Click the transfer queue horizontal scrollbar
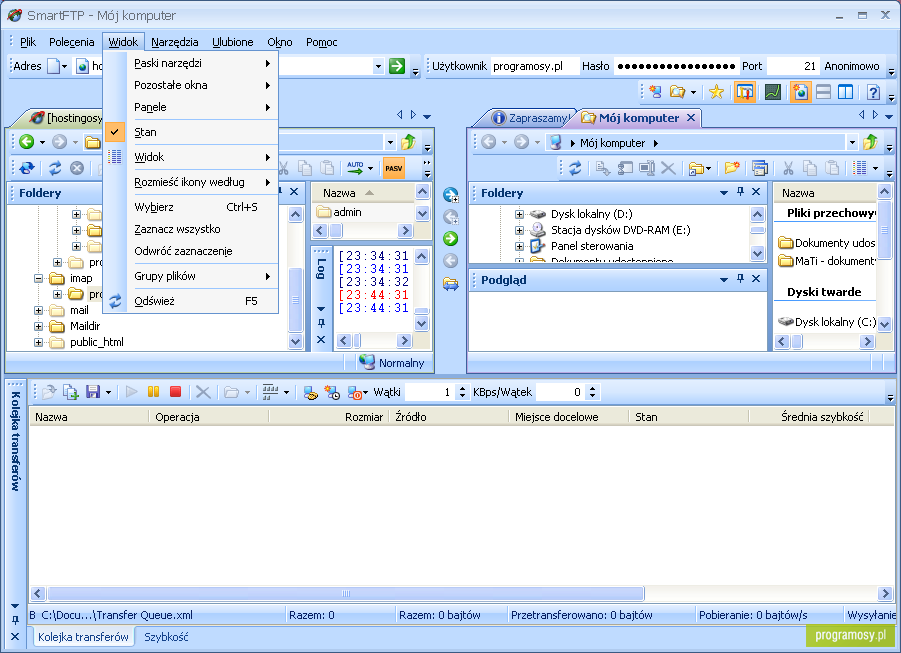Viewport: 901px width, 653px height. (346, 593)
